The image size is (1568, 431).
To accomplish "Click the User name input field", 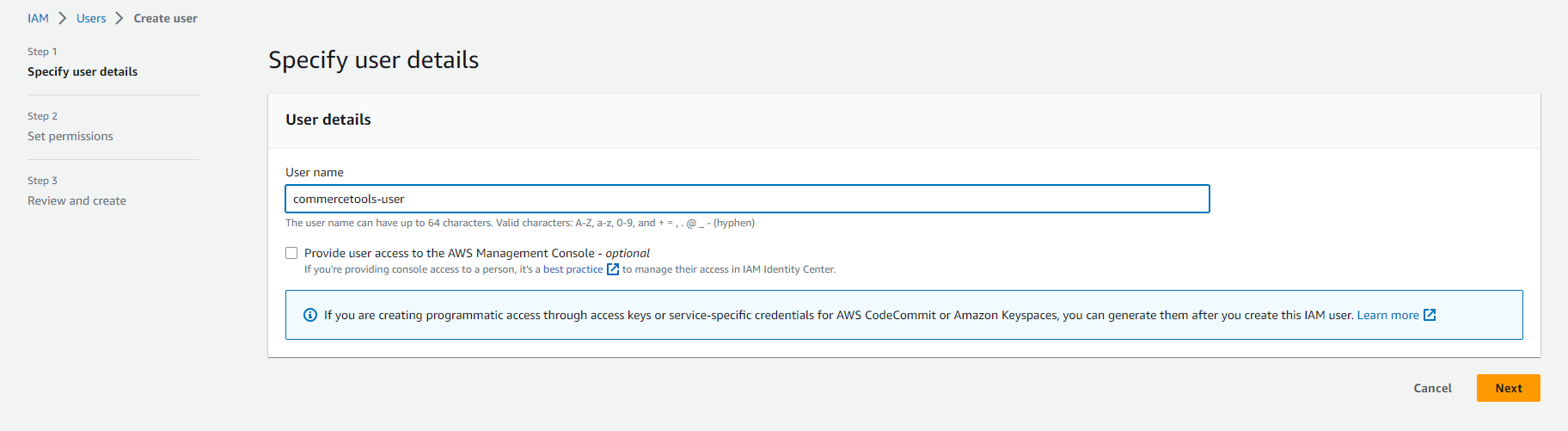I will tap(746, 199).
